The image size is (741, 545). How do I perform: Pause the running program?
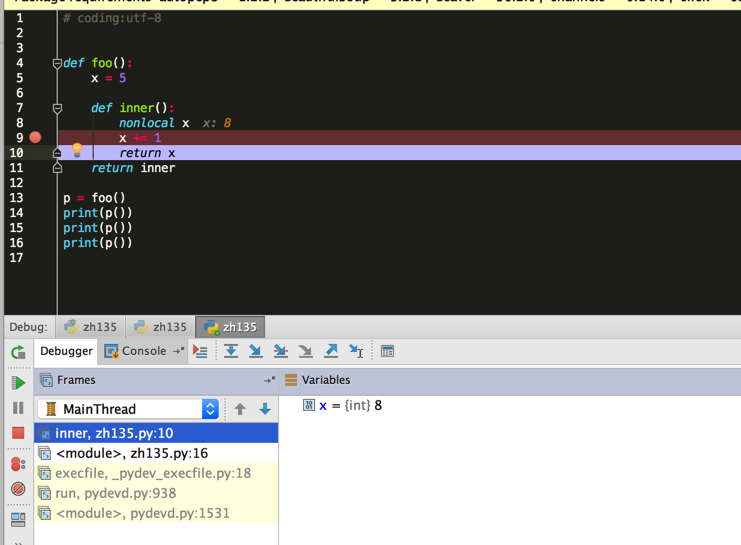point(18,408)
